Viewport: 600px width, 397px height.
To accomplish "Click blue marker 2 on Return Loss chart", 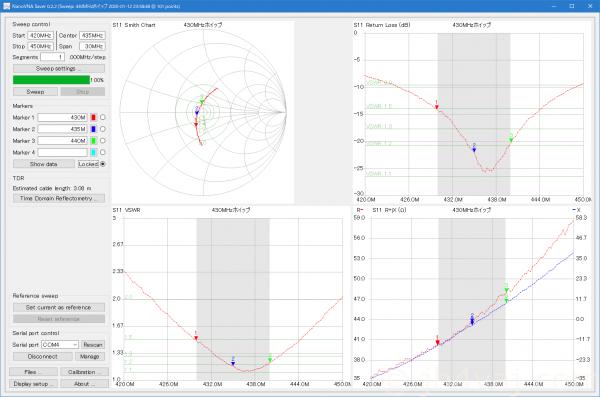I will 474,149.
